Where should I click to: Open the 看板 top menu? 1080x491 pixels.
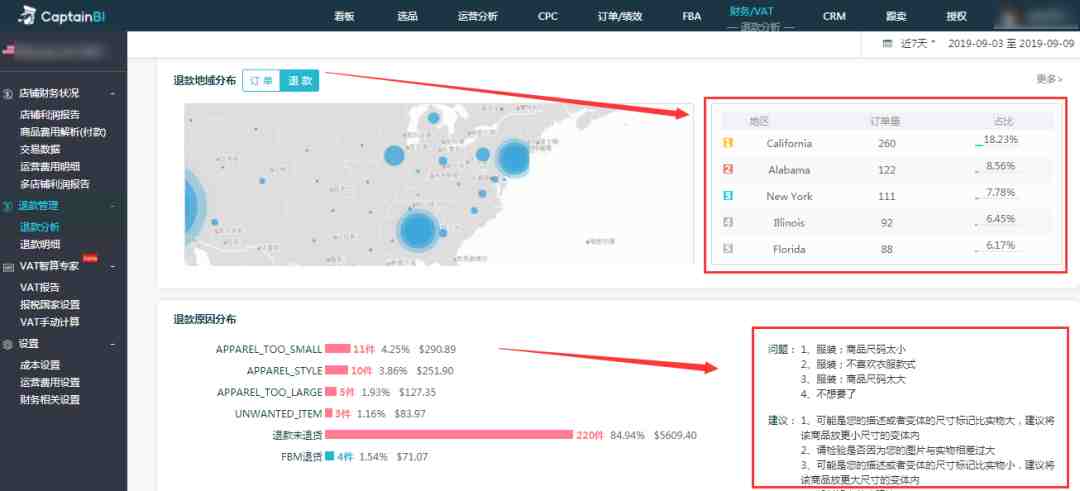click(x=344, y=17)
